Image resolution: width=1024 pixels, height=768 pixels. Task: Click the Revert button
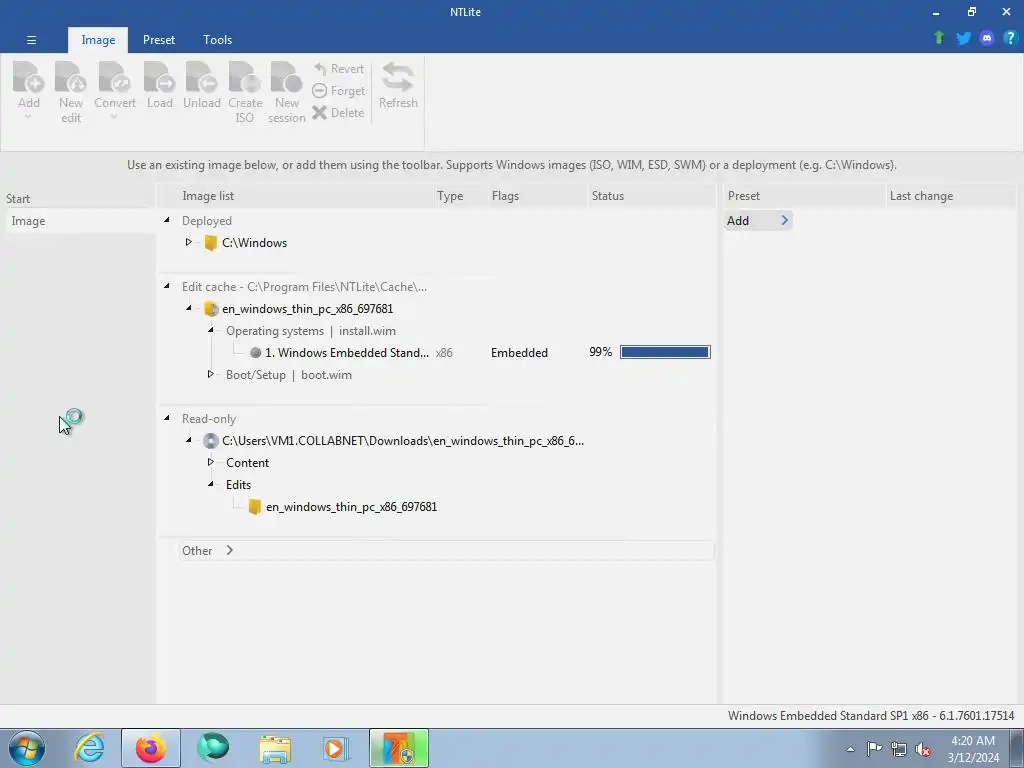[x=339, y=69]
